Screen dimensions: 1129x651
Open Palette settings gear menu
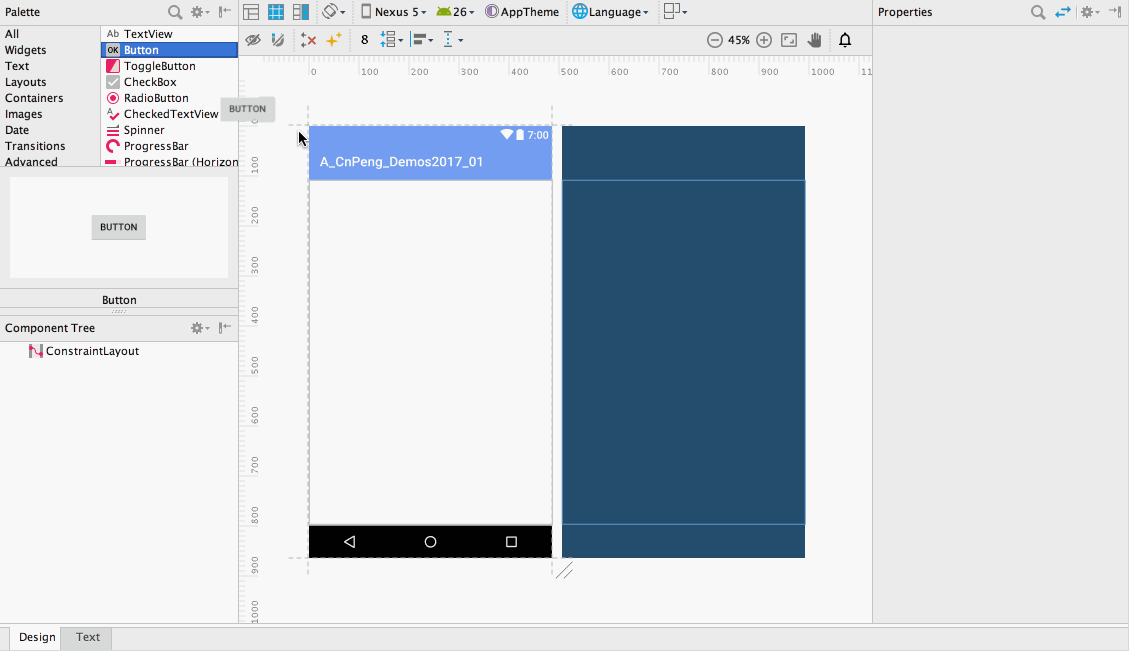click(199, 12)
